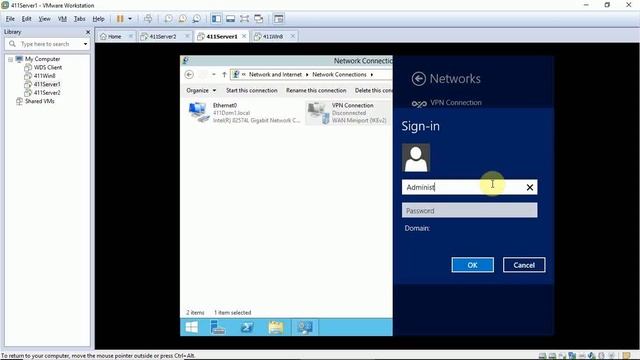
Task: Toggle the thumbnail bar icon
Action: point(231,19)
